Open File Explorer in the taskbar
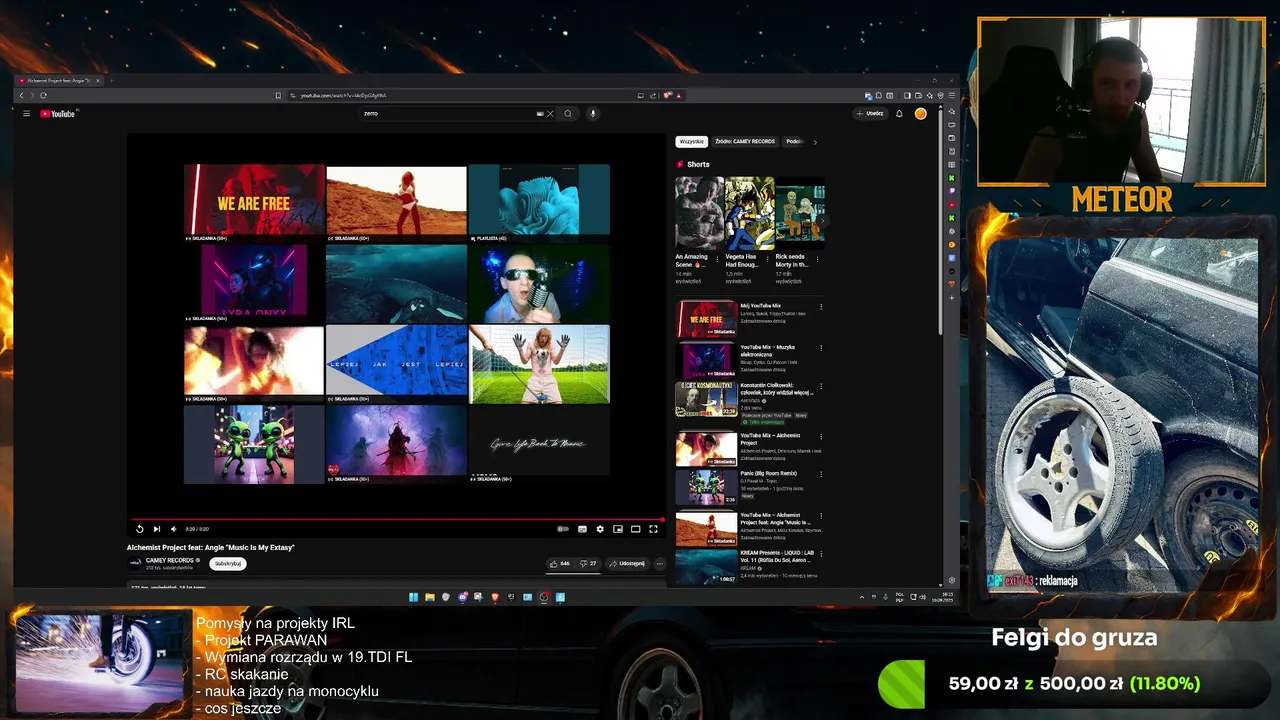The width and height of the screenshot is (1280, 720). (x=430, y=597)
